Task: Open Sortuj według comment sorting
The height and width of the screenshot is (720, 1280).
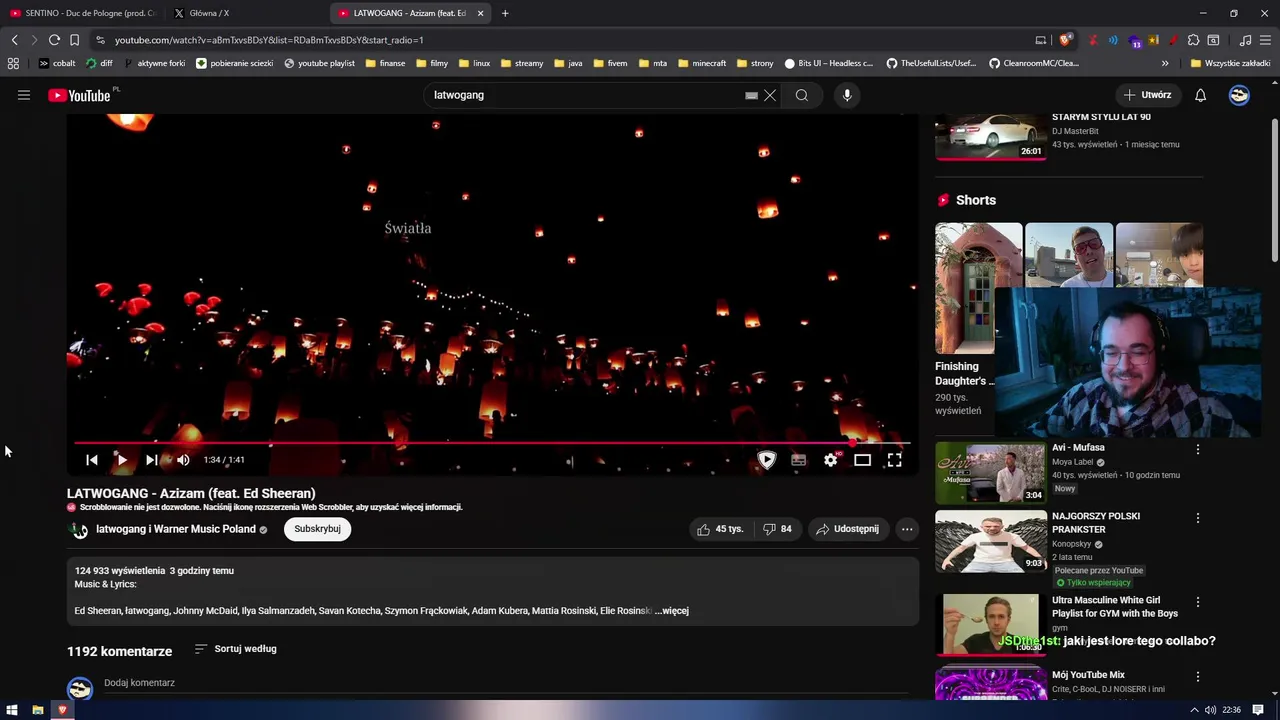Action: pos(236,649)
